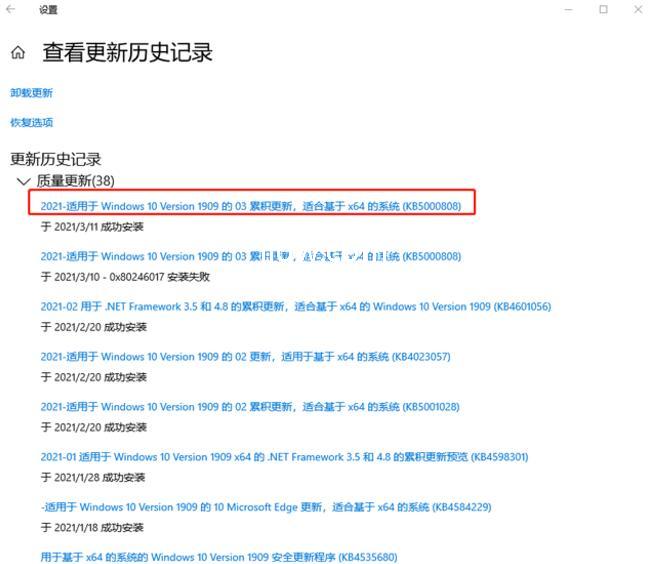Click the 更新历史记录 section heading
The height and width of the screenshot is (564, 648).
click(x=55, y=159)
